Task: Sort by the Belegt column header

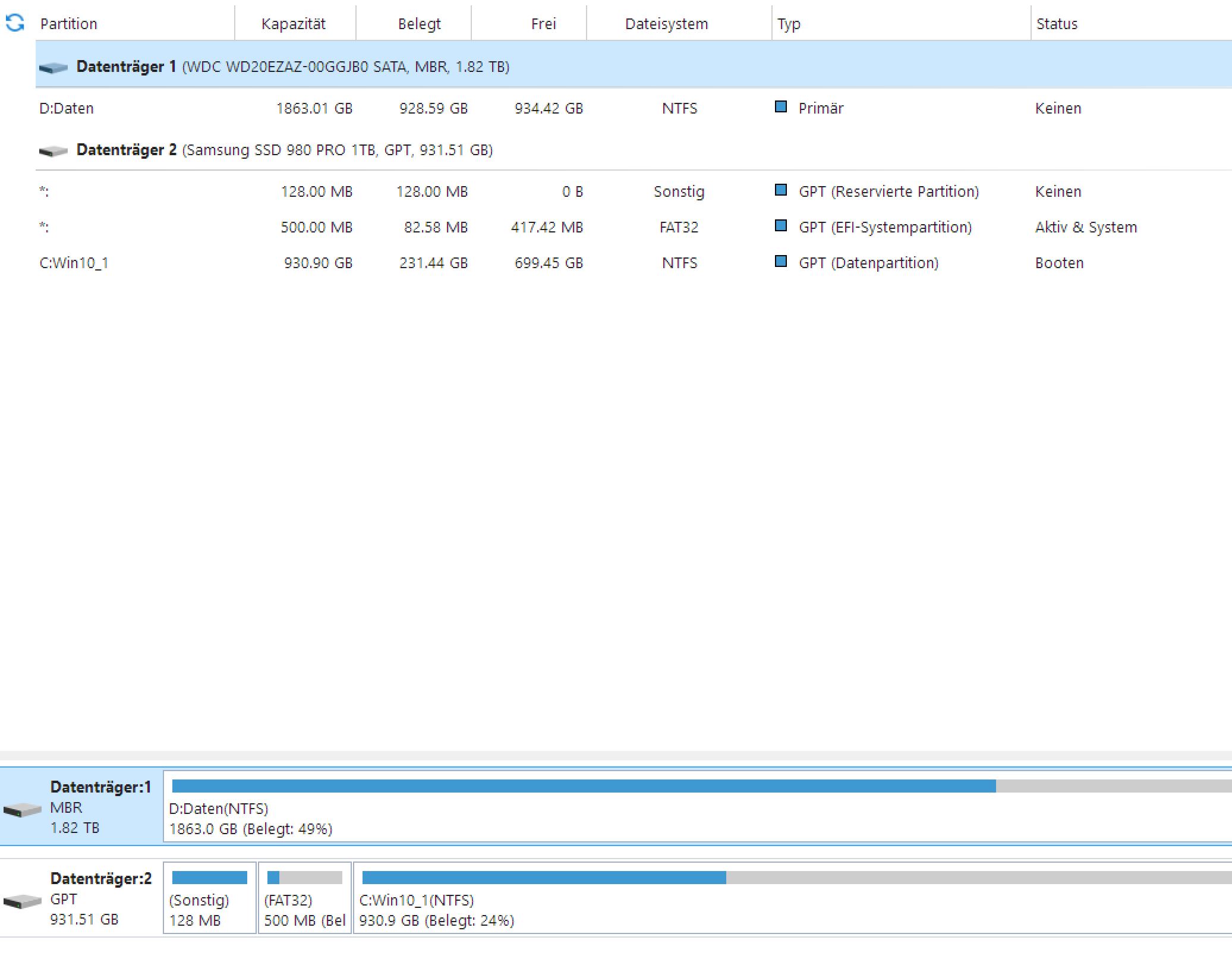Action: click(x=414, y=24)
